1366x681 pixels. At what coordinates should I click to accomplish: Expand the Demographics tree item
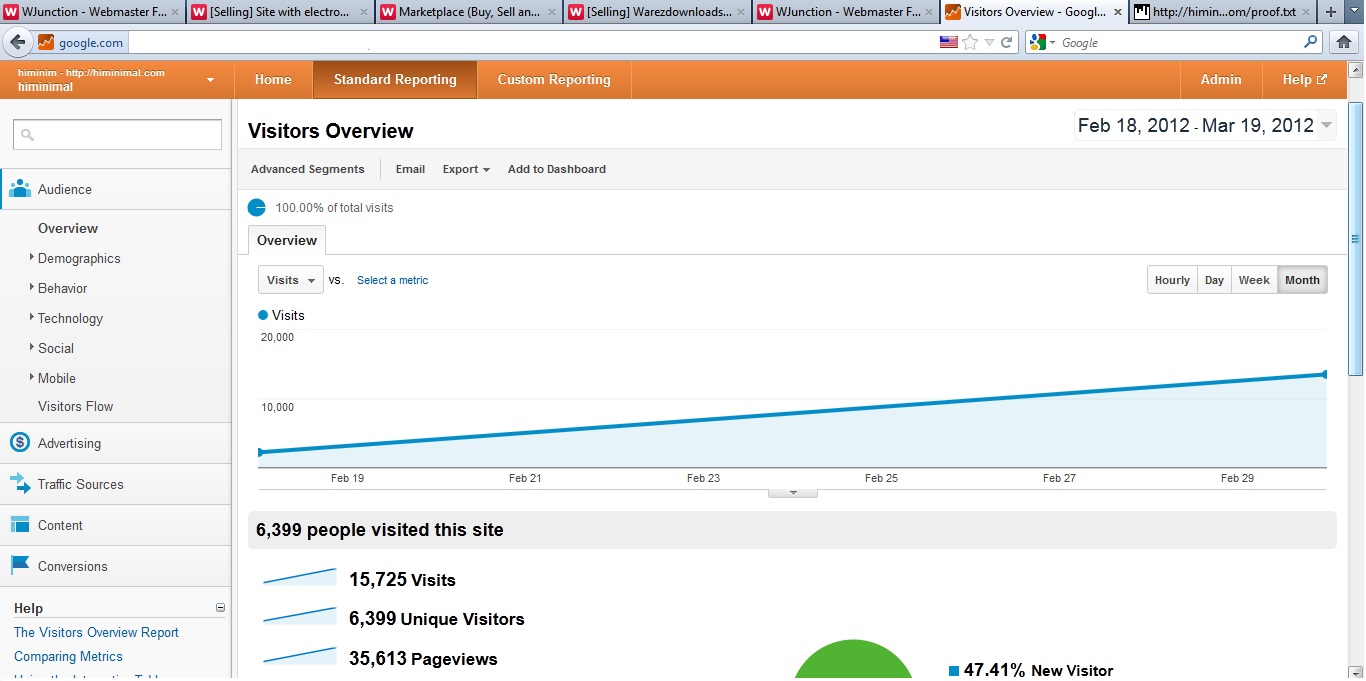click(x=32, y=258)
